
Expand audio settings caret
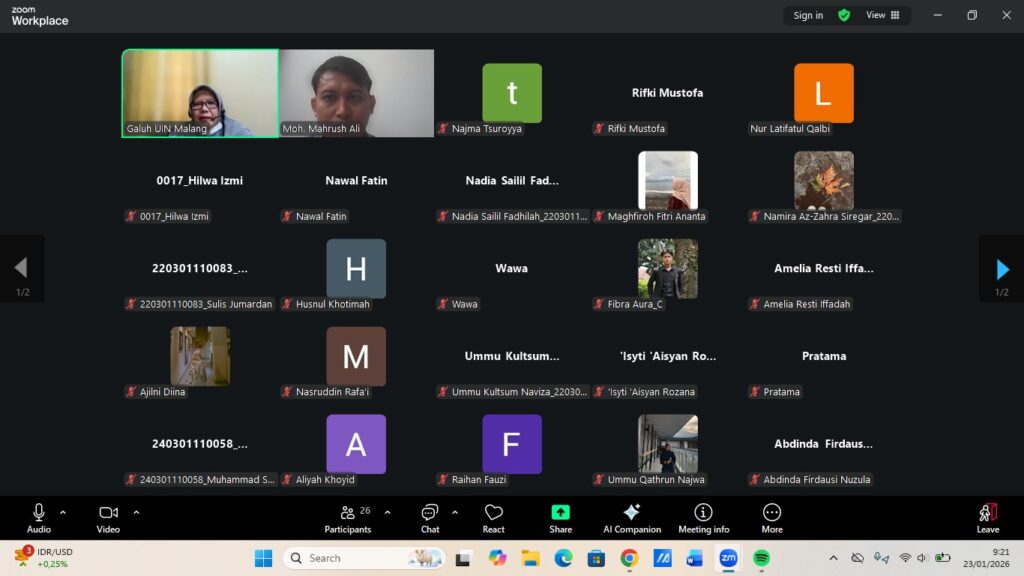pos(63,512)
